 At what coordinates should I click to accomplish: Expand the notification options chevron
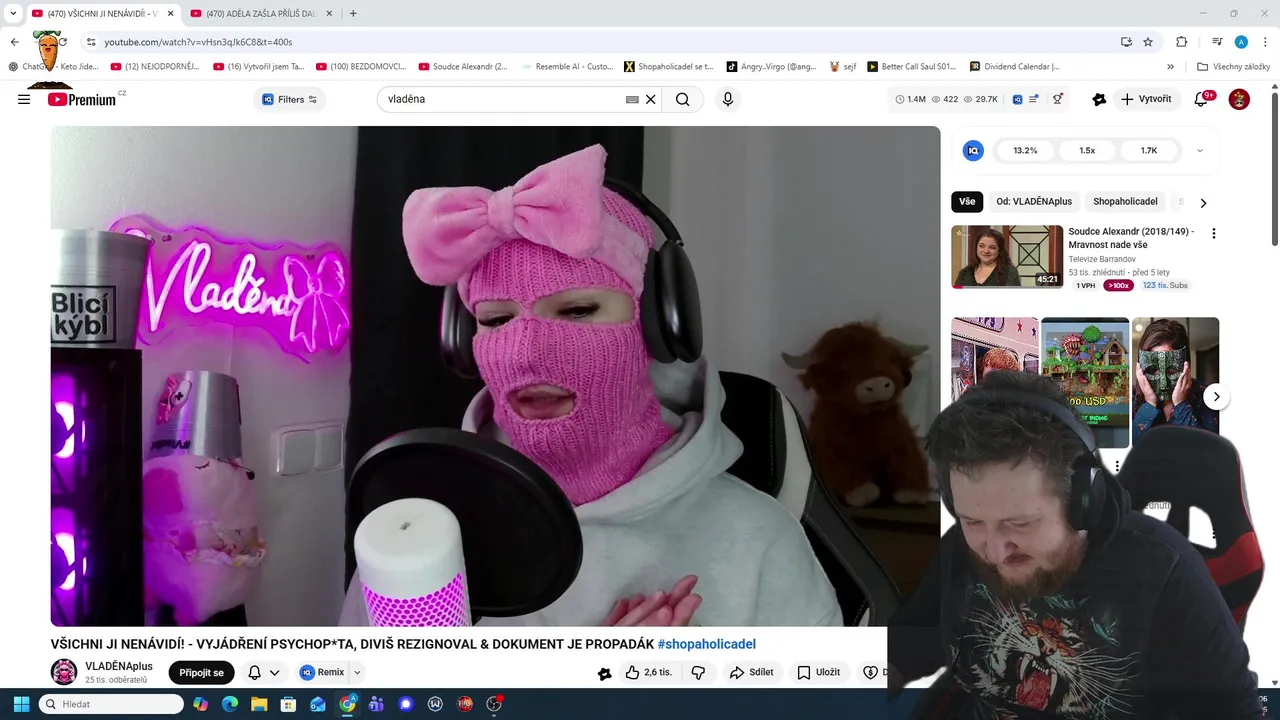(x=274, y=673)
